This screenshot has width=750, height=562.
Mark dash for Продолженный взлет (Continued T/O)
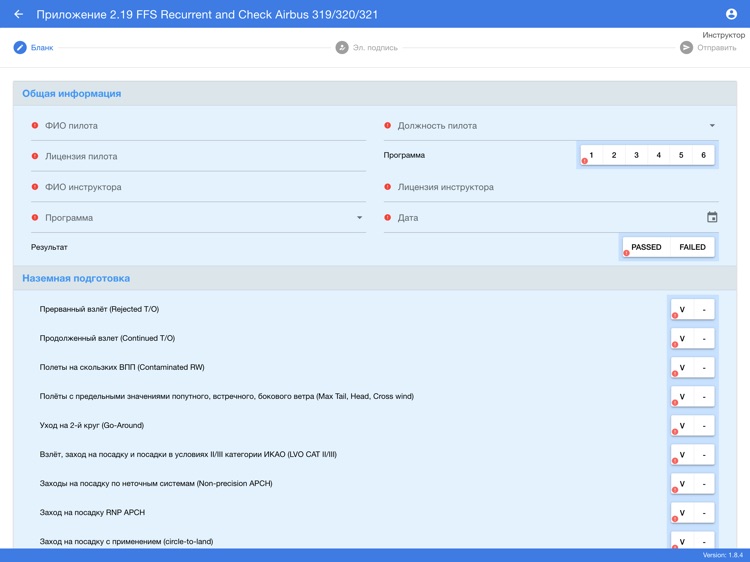[x=704, y=339]
